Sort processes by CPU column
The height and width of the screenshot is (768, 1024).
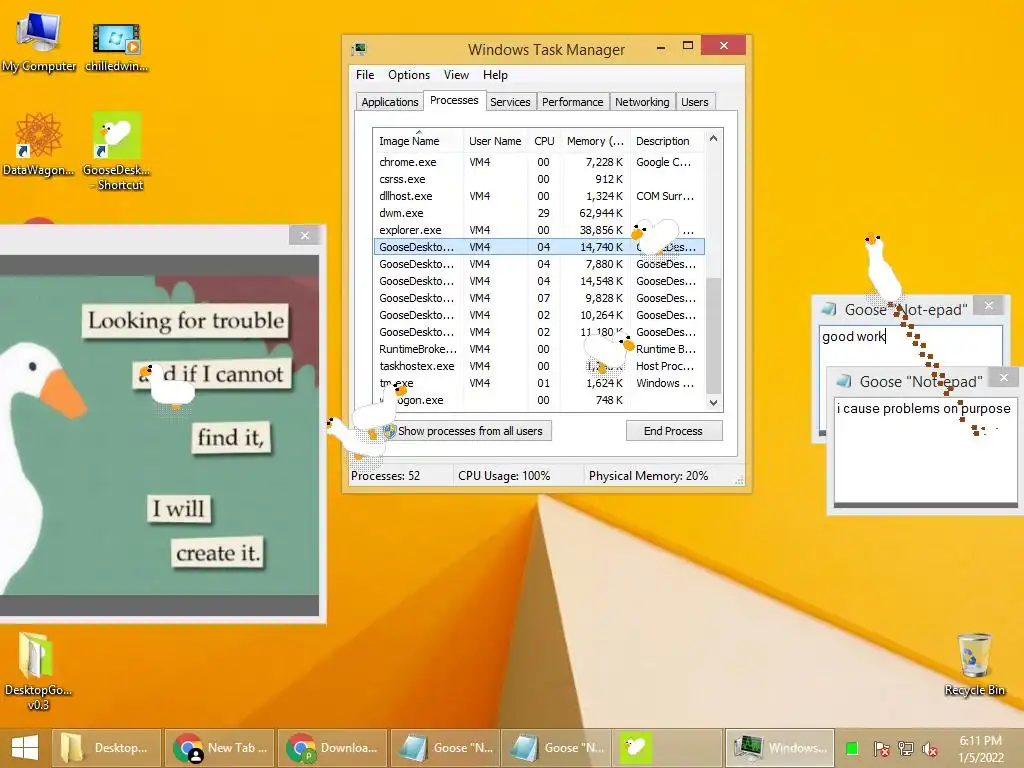click(543, 140)
